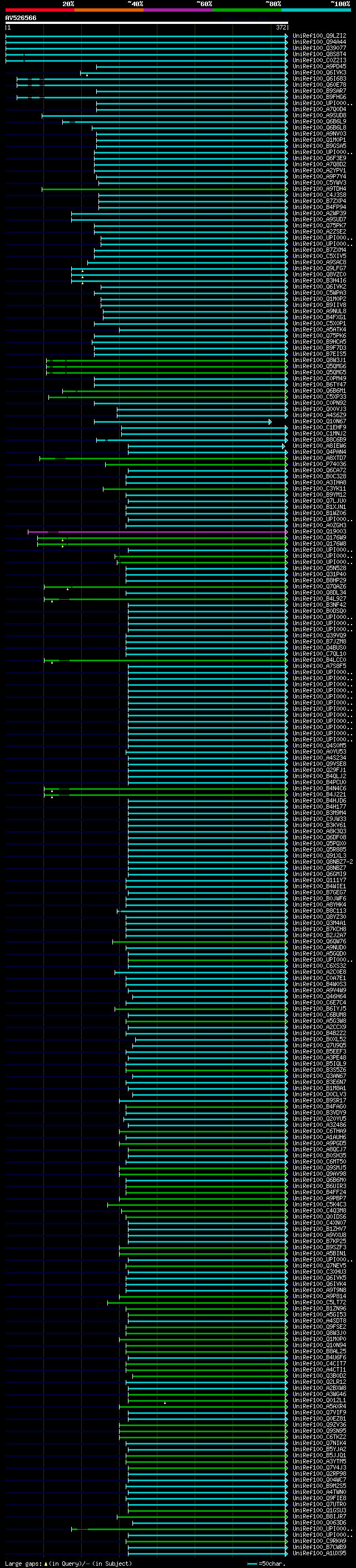Image resolution: width=356 pixels, height=1568 pixels.
Task: Click the magenta alignment bar for Q19003
Action: [157, 531]
